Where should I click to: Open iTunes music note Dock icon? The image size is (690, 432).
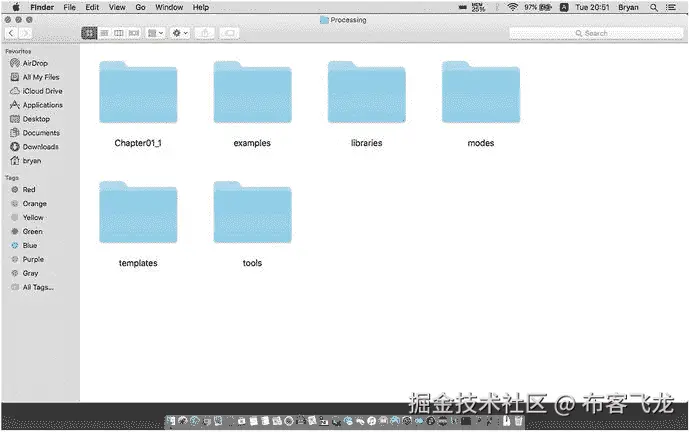(371, 421)
